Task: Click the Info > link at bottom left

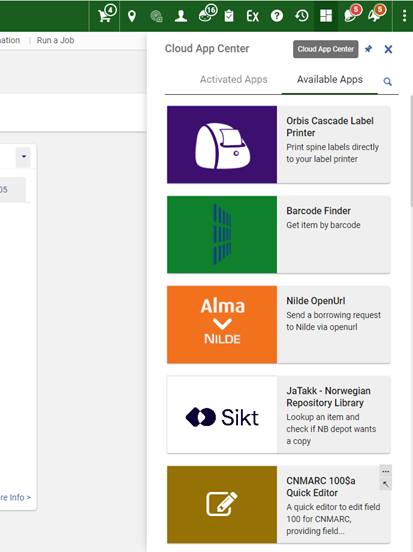Action: click(x=15, y=497)
